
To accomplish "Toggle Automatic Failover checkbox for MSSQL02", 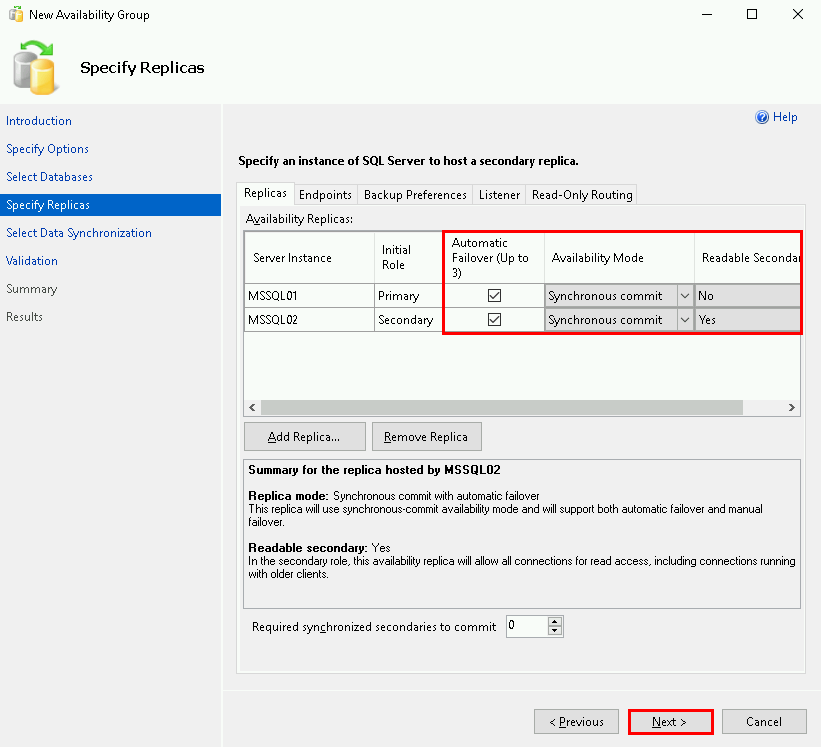I will click(x=494, y=320).
